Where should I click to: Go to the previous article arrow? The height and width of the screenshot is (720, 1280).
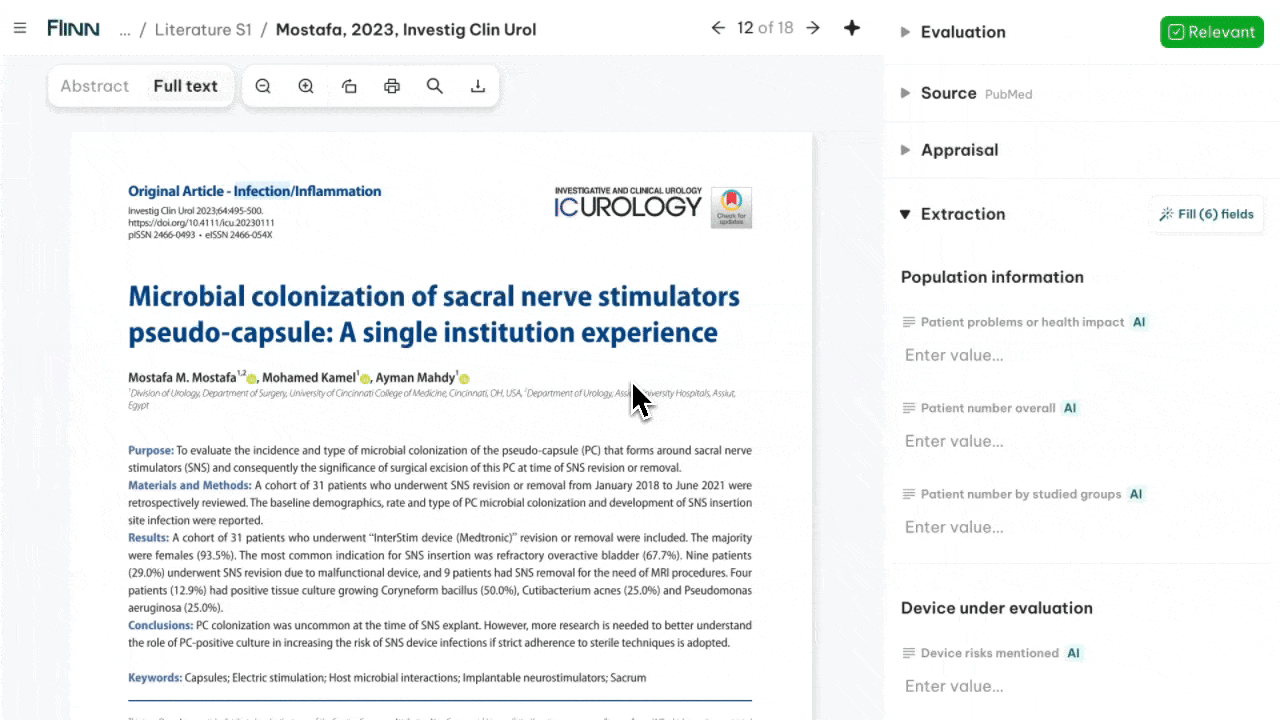coord(718,28)
